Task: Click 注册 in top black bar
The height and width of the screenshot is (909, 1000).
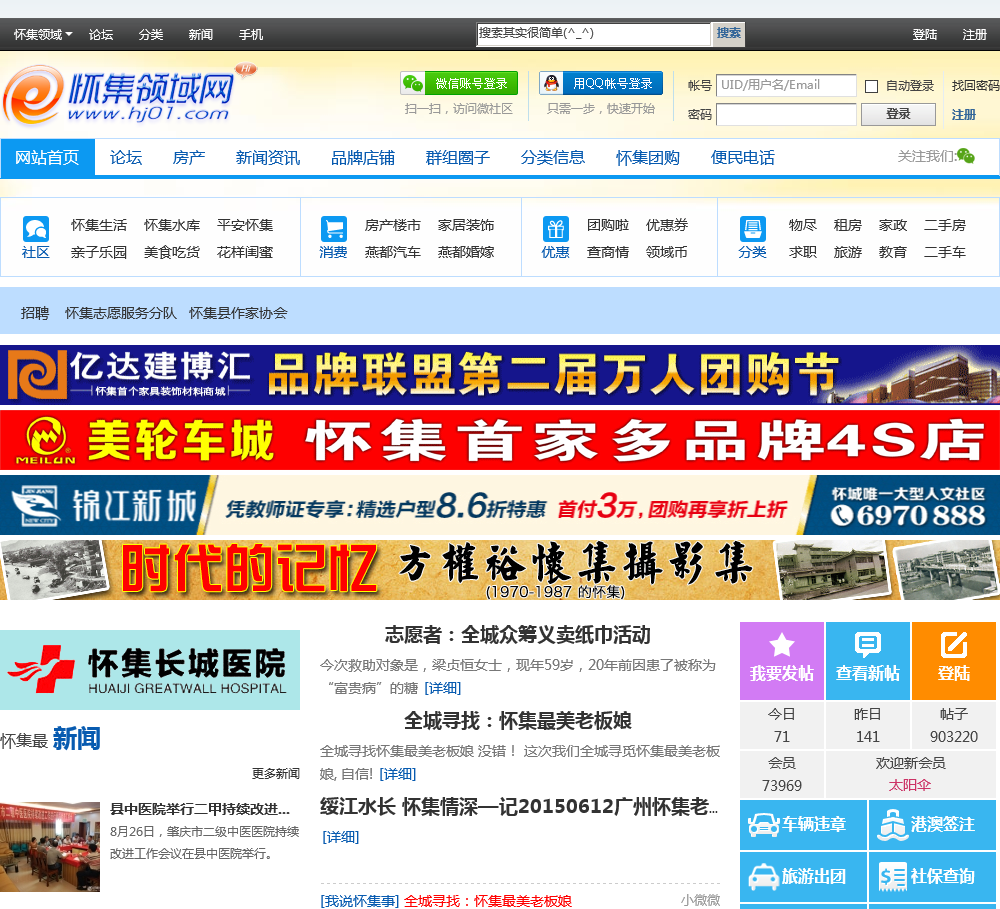Action: 974,34
